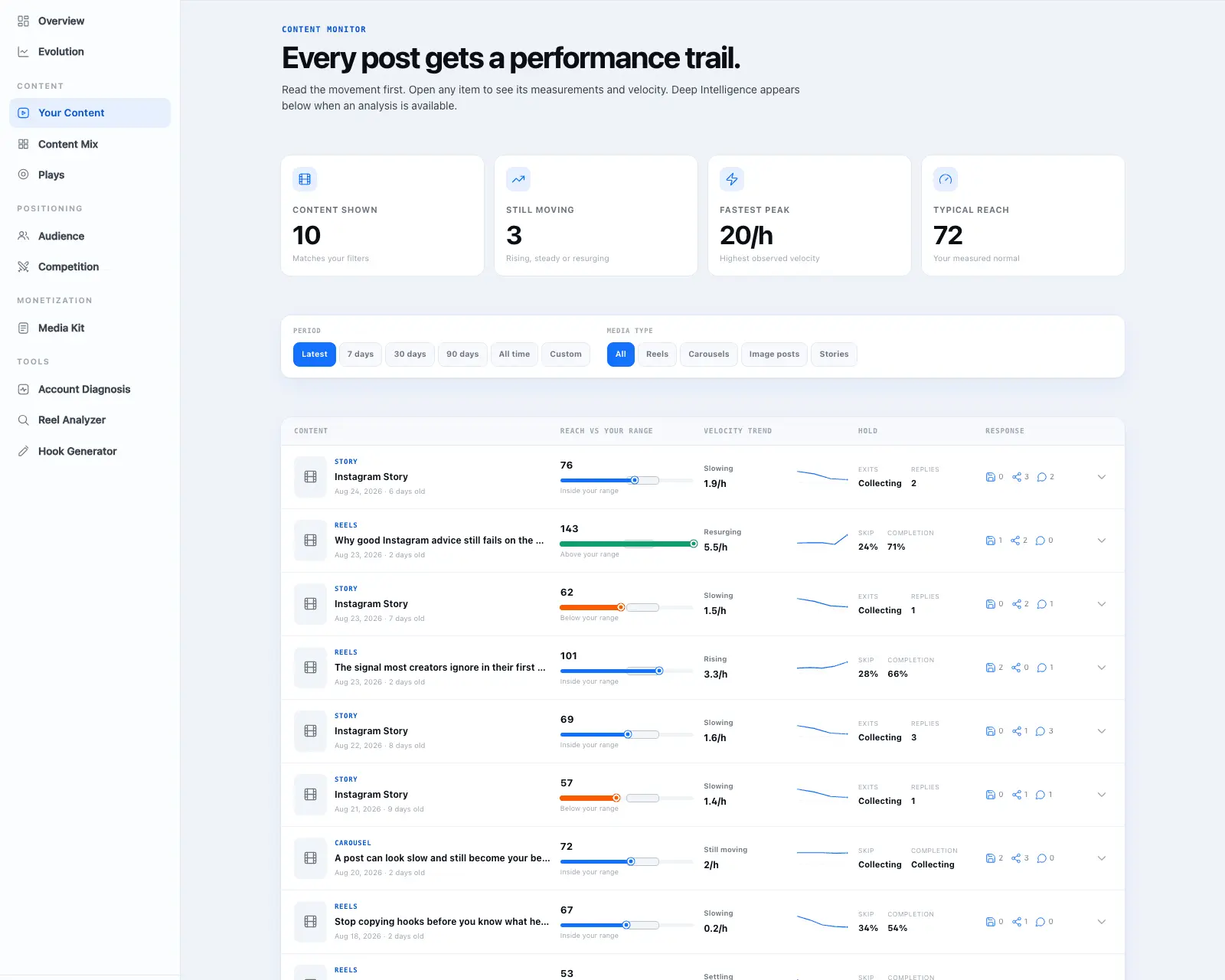Filter media type to Reels

[657, 354]
